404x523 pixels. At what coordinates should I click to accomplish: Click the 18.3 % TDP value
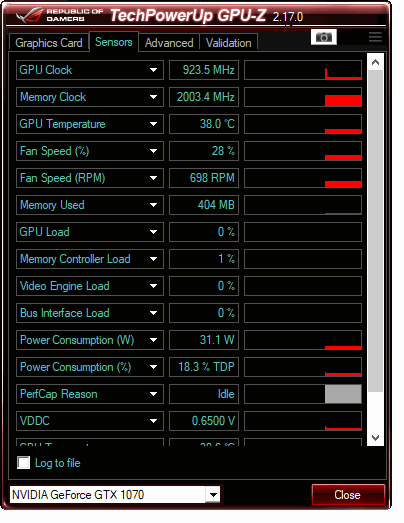coord(204,367)
